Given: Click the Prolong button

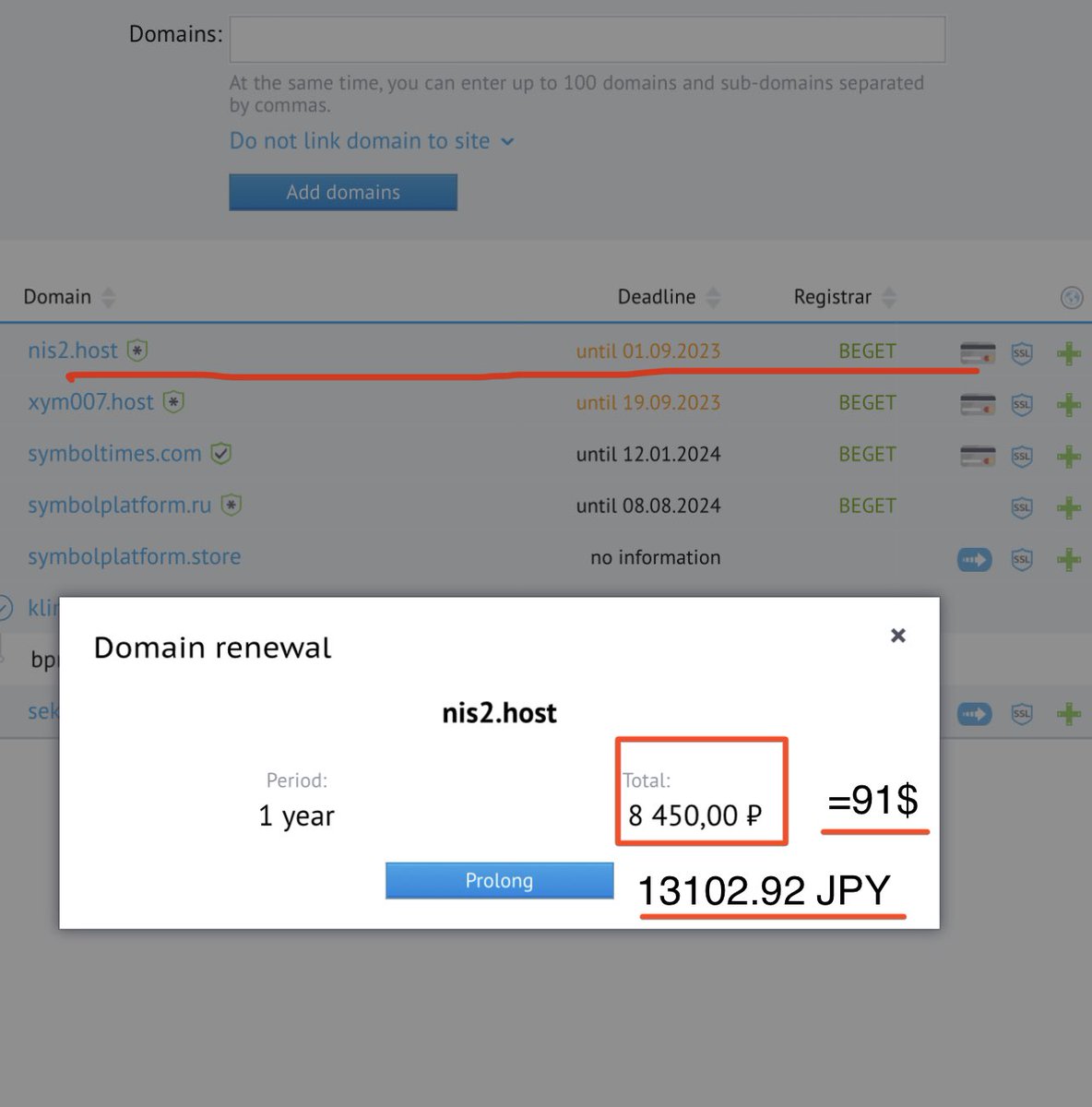Looking at the screenshot, I should coord(499,880).
